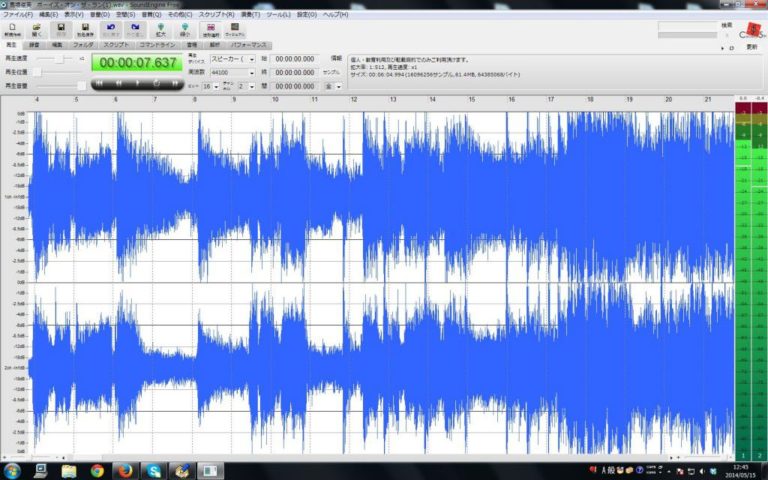
Task: Click the 更新 button at top right
Action: (752, 46)
